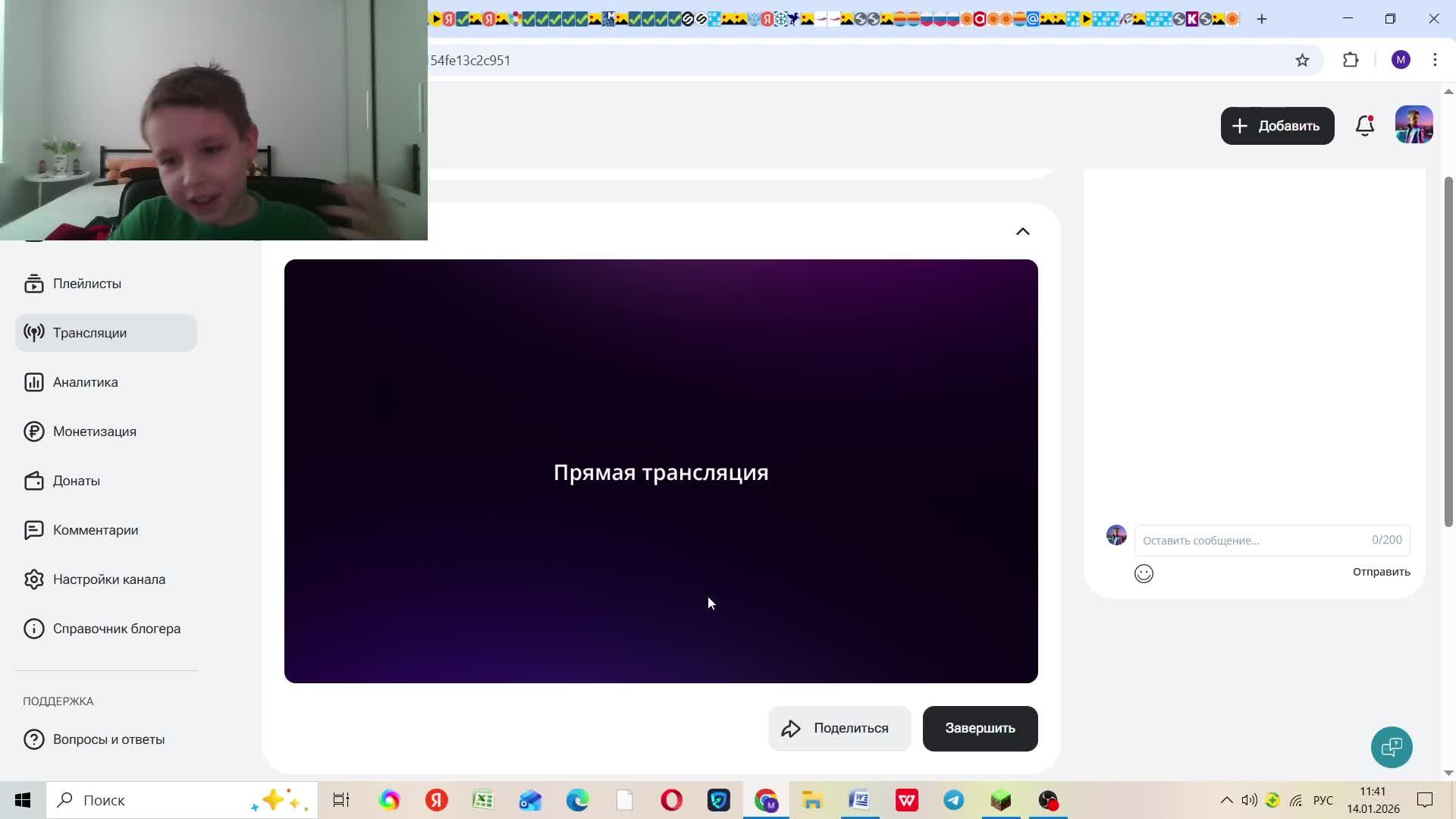Click the Завершить button

click(x=980, y=729)
